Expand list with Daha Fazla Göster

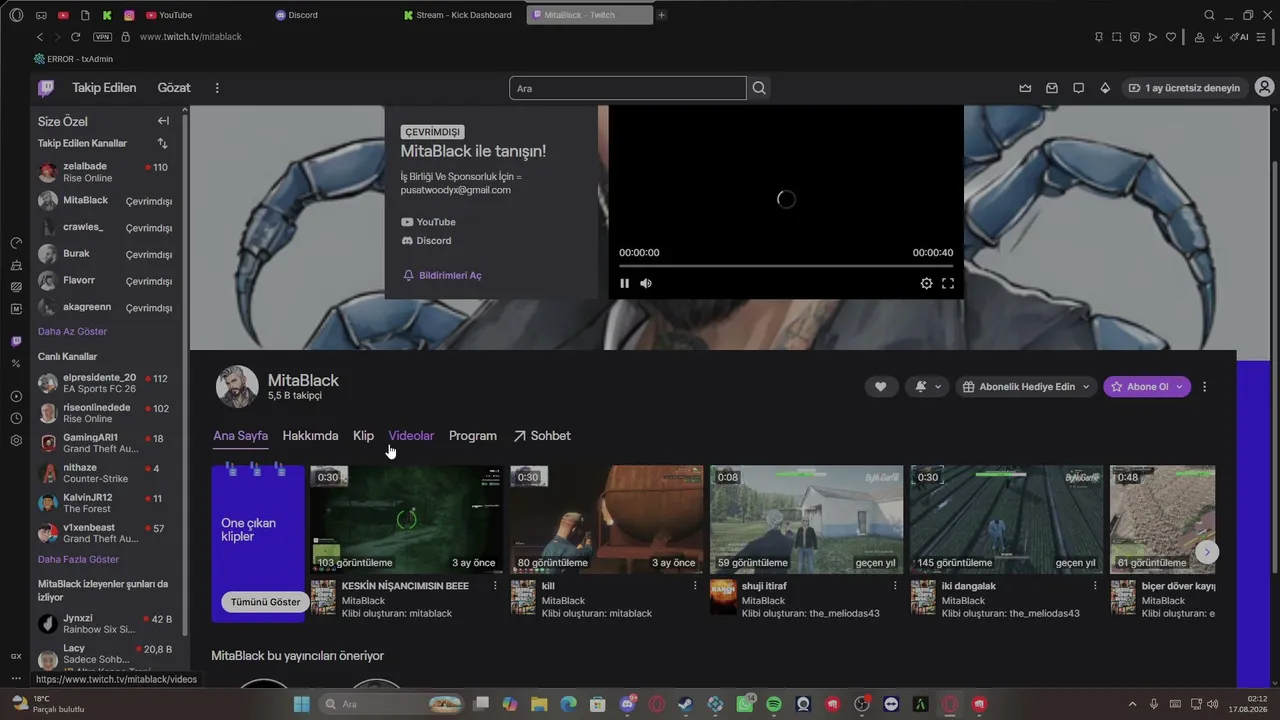click(78, 559)
